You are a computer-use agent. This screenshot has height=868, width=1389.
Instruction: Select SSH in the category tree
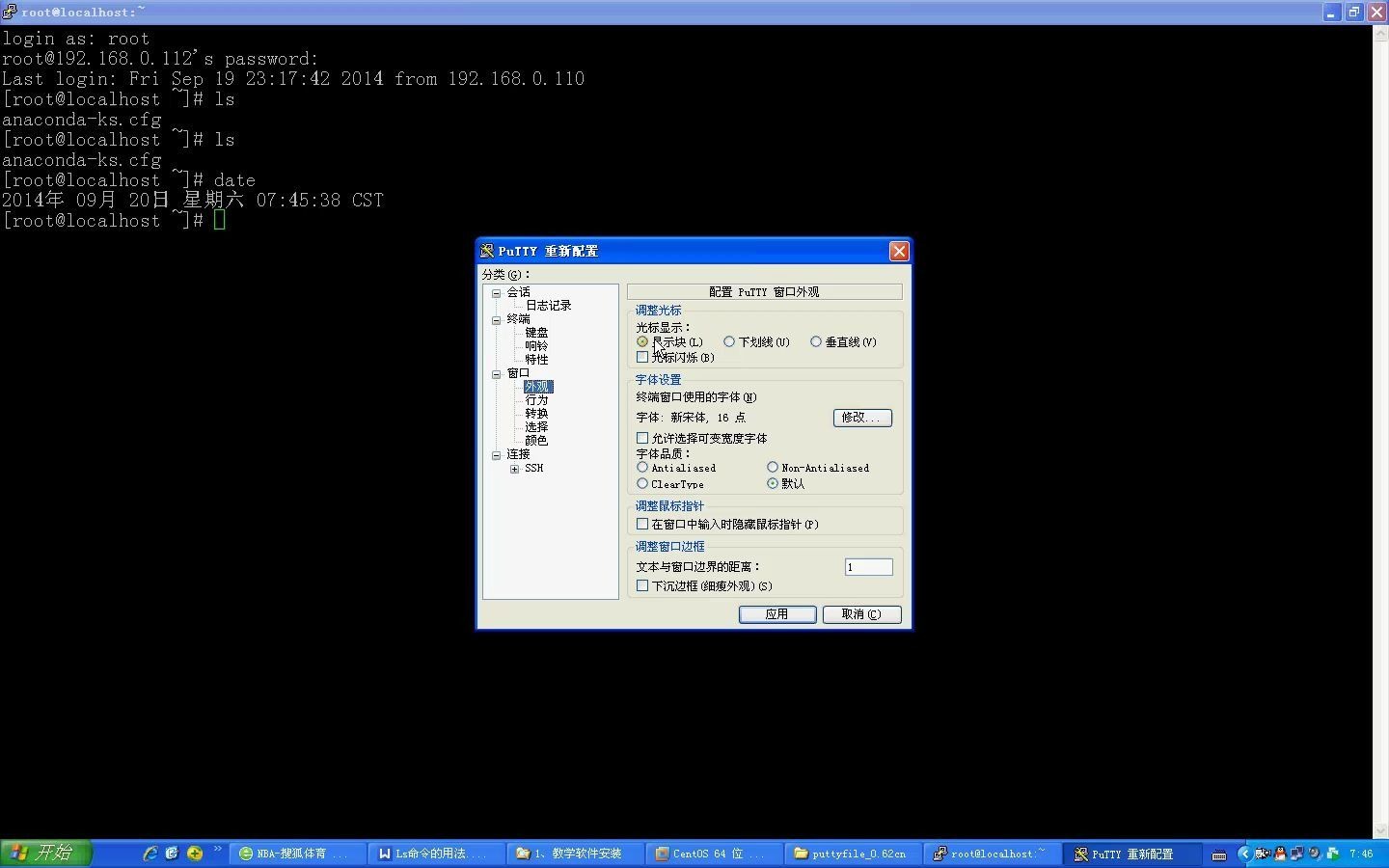pyautogui.click(x=533, y=469)
